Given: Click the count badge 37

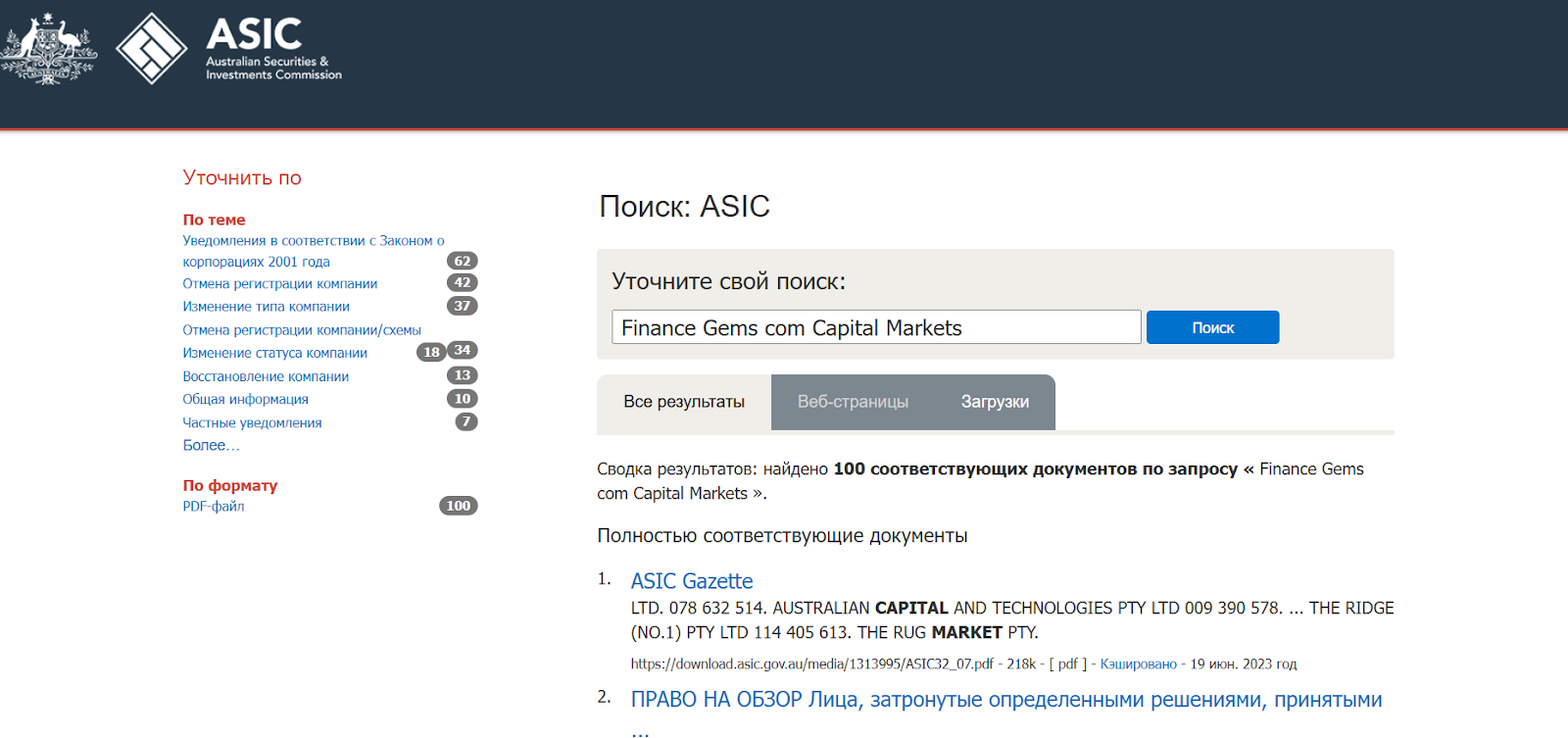Looking at the screenshot, I should click(463, 306).
